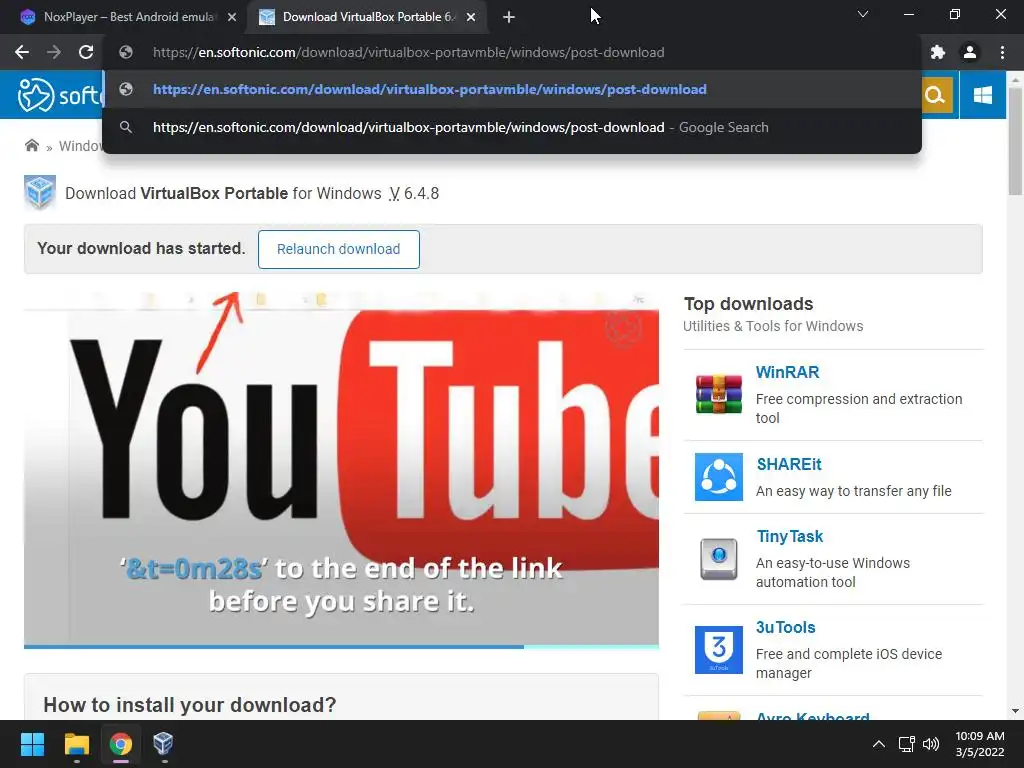Click the browser forward arrow
Image resolution: width=1024 pixels, height=768 pixels.
click(54, 52)
